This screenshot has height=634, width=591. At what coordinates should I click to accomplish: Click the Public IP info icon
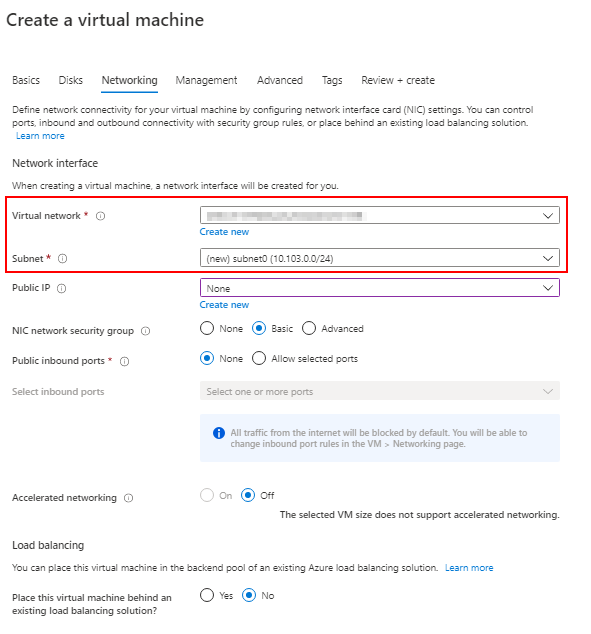click(61, 288)
